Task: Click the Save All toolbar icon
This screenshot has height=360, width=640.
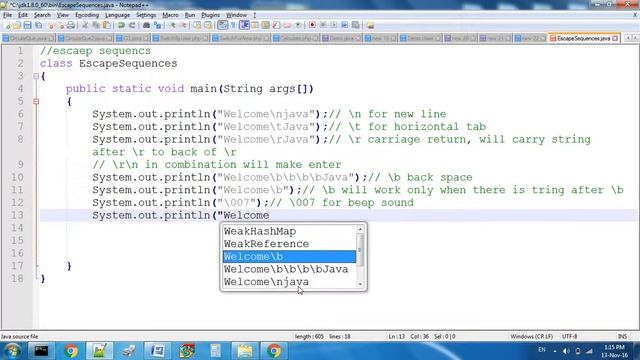Action: [38, 25]
